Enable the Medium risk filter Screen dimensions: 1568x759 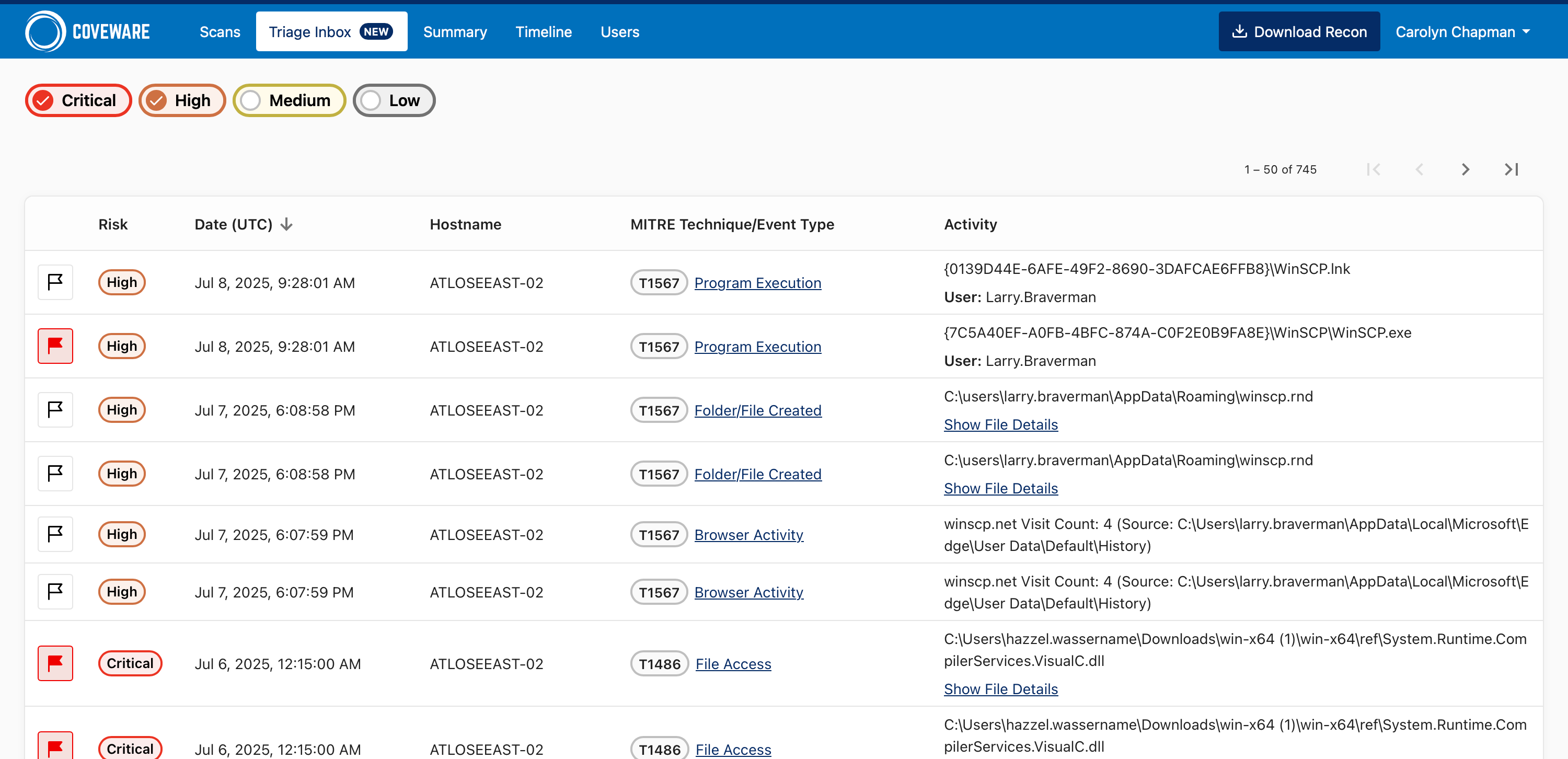[289, 100]
